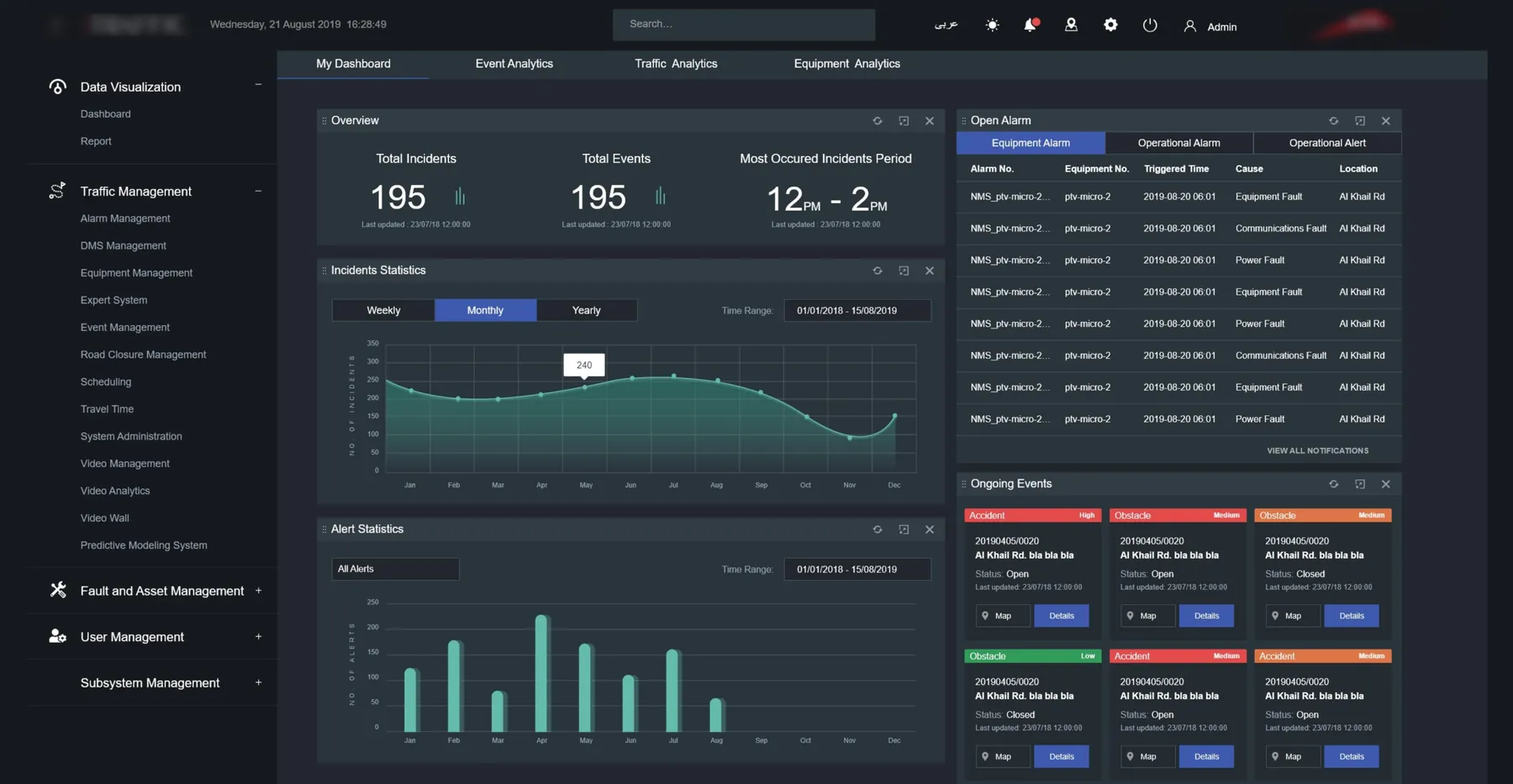
Task: Open the Equipment Analytics tab
Action: [x=846, y=64]
